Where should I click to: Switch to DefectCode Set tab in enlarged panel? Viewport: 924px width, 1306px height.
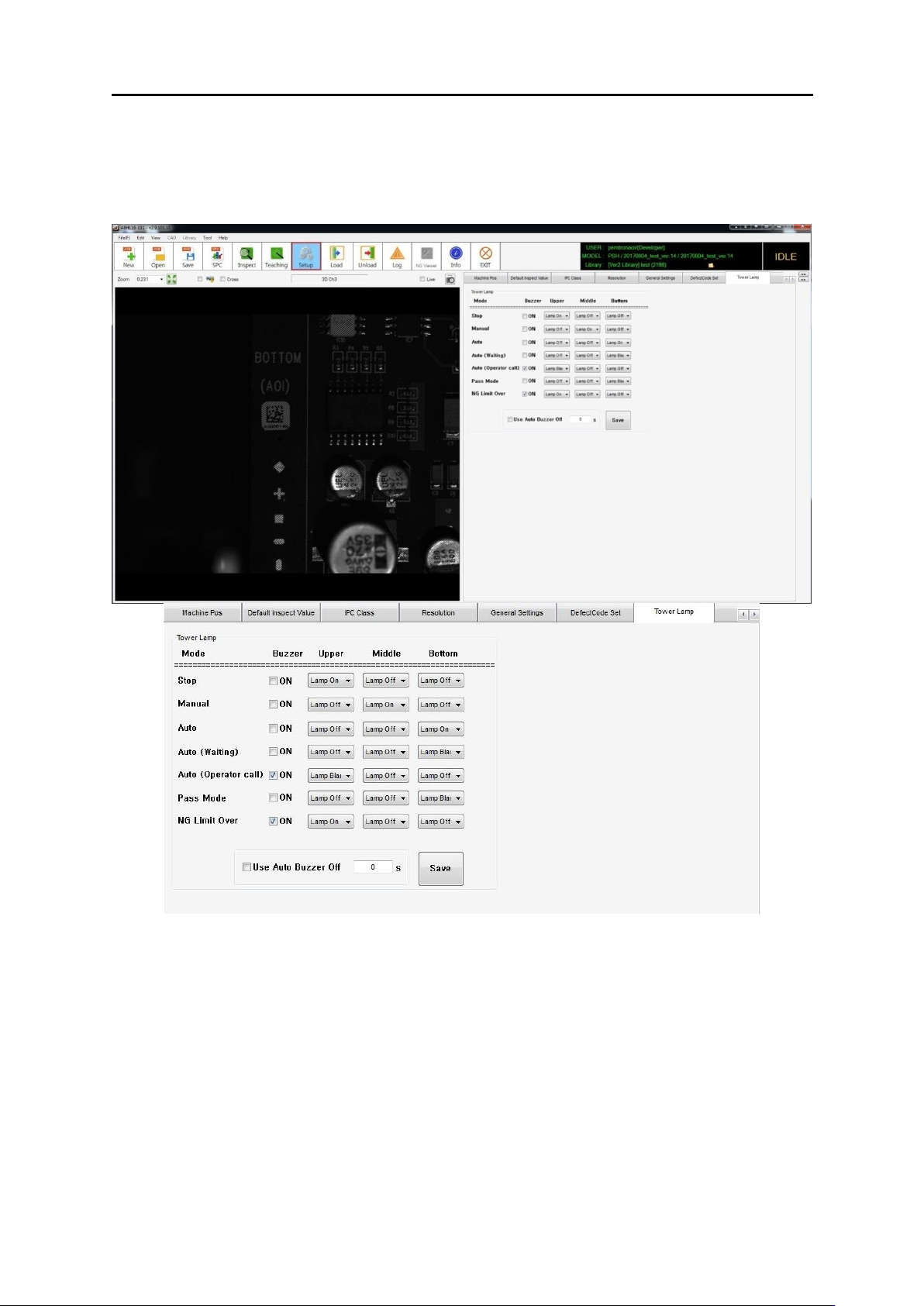(595, 613)
